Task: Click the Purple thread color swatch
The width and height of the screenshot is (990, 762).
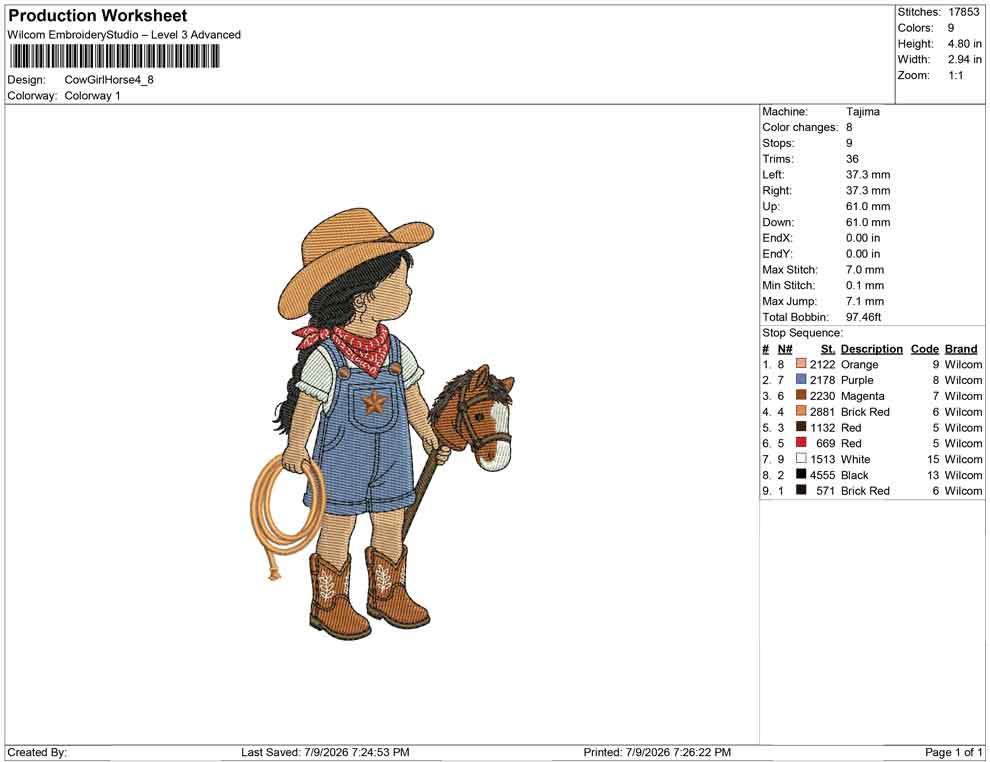Action: click(801, 379)
